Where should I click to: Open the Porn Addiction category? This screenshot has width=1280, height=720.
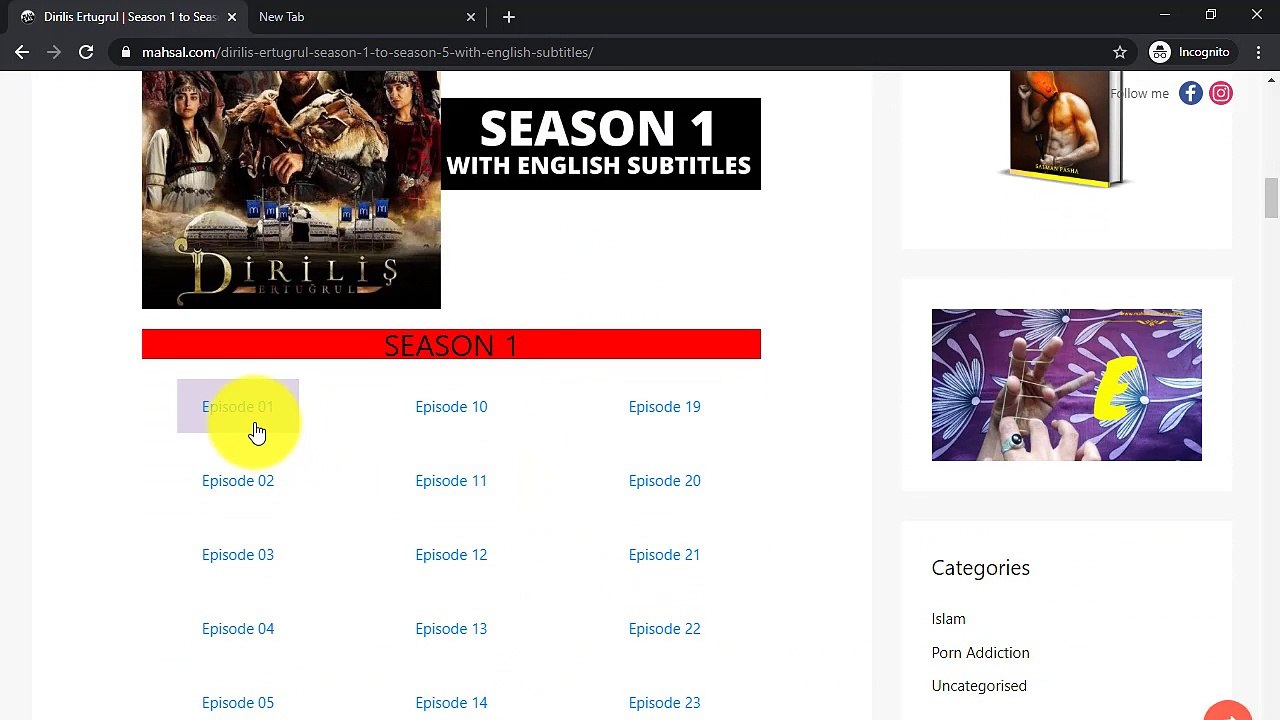tap(980, 653)
